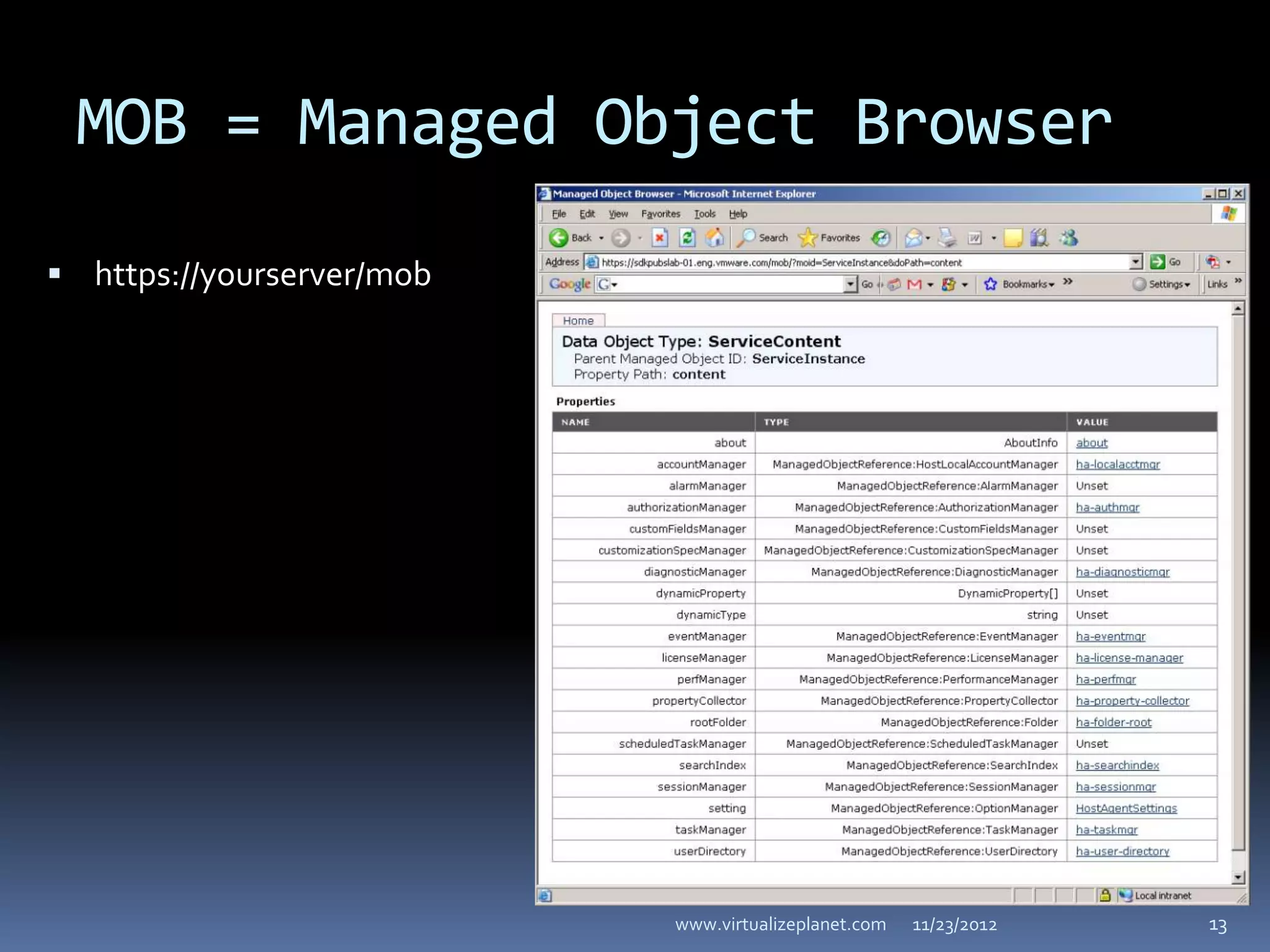This screenshot has height=952, width=1270.
Task: Click the Google logo on the toolbar
Action: pos(569,284)
